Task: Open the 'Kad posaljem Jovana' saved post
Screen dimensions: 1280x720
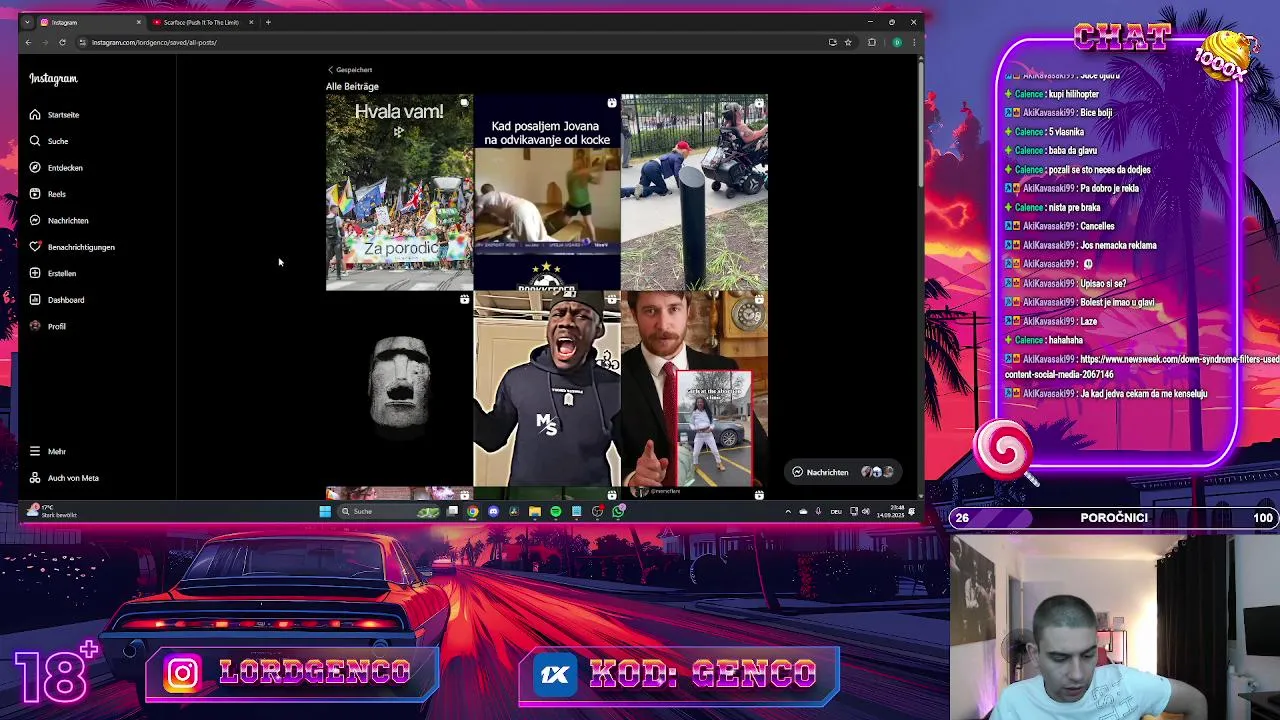Action: pos(547,192)
